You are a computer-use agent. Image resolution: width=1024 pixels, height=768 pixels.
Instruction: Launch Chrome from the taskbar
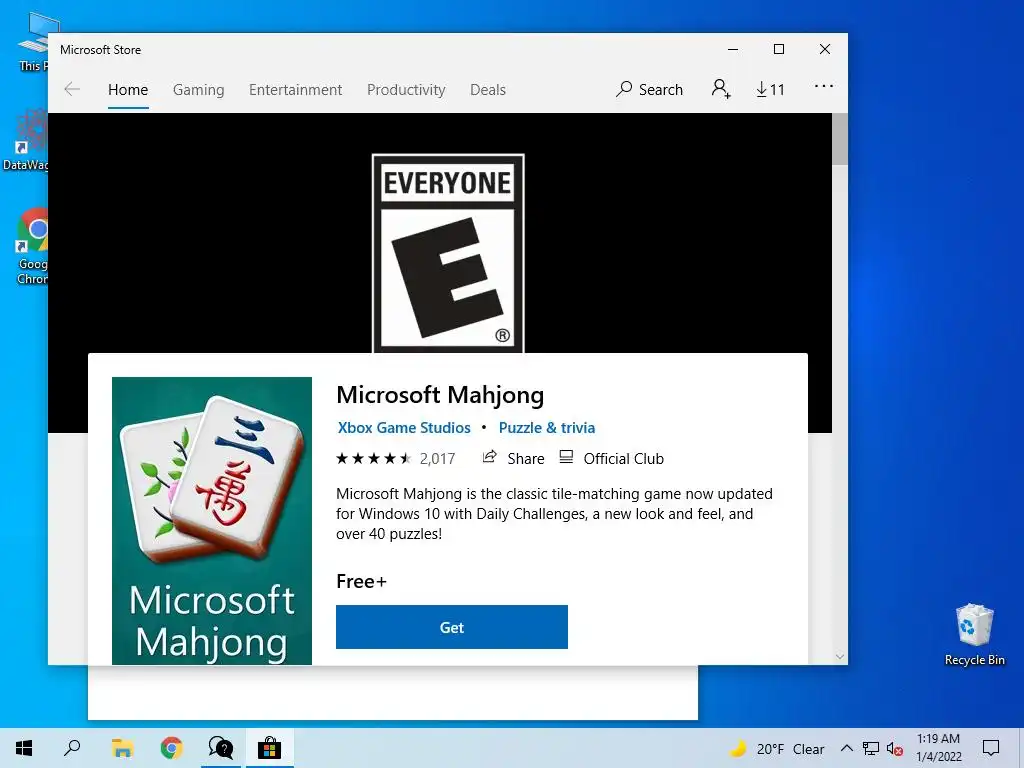point(171,748)
